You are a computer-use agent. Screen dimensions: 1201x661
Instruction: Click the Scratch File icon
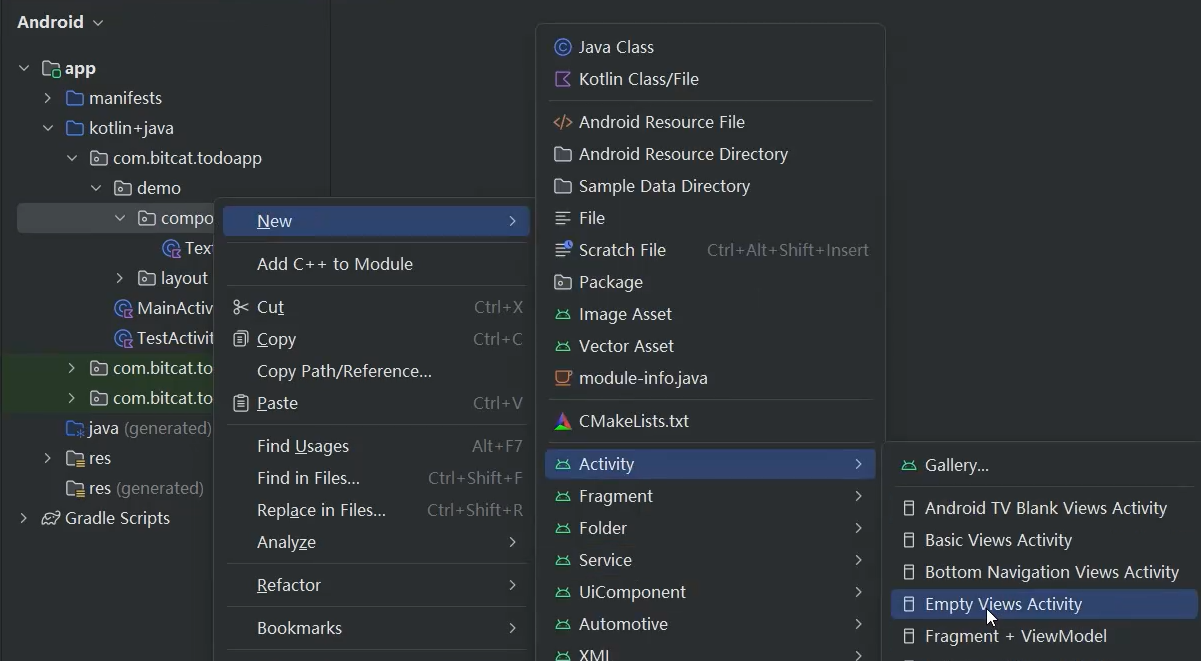click(x=563, y=250)
